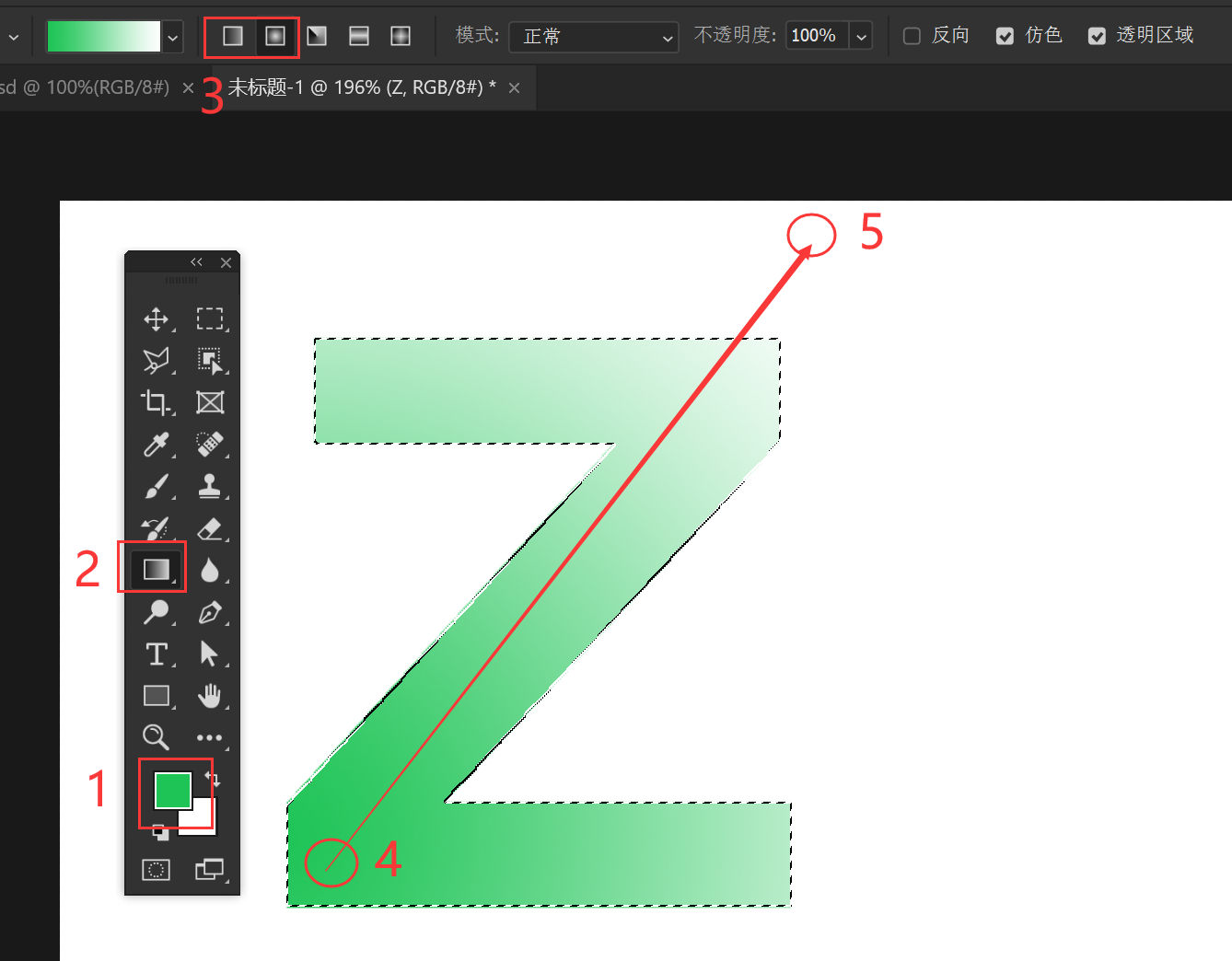Select the Blur tool

210,571
